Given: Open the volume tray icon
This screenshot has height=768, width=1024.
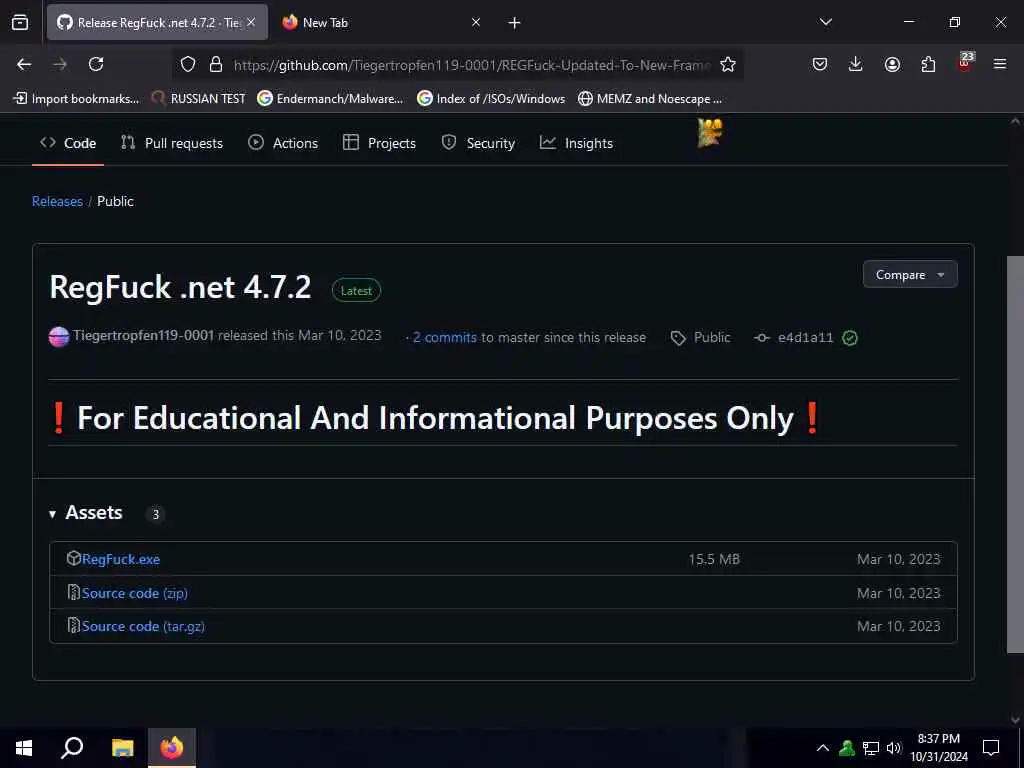Looking at the screenshot, I should click(894, 748).
